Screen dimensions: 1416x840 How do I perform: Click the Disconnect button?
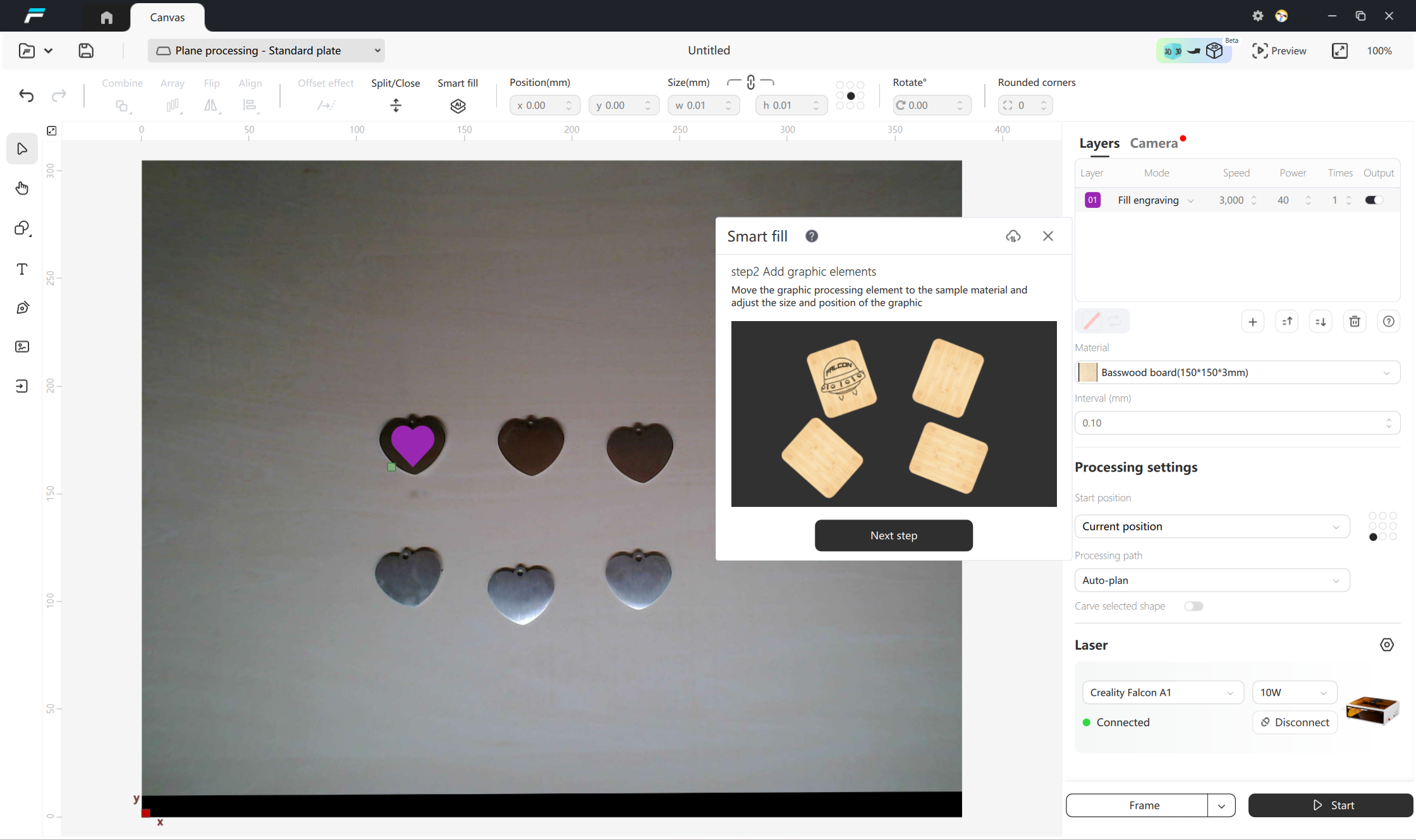point(1295,722)
